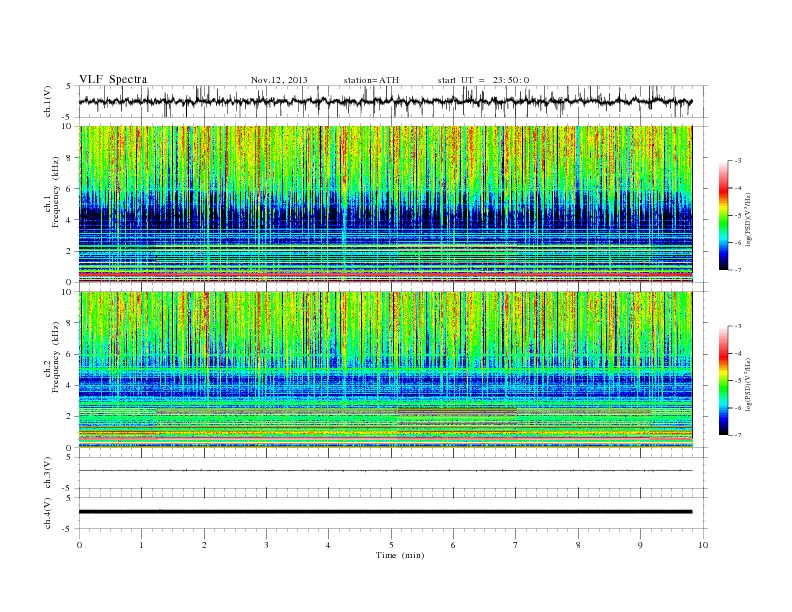Image resolution: width=792 pixels, height=612 pixels.
Task: Click the 'station=ATH' label
Action: tap(371, 80)
